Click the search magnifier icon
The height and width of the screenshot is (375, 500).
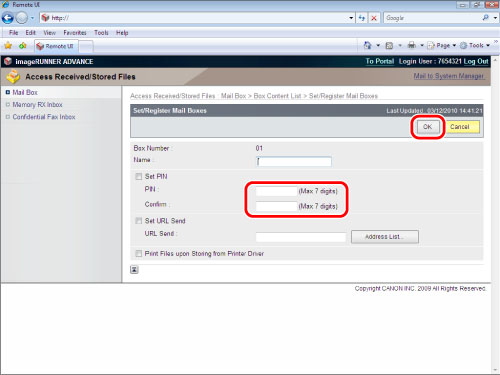[485, 18]
